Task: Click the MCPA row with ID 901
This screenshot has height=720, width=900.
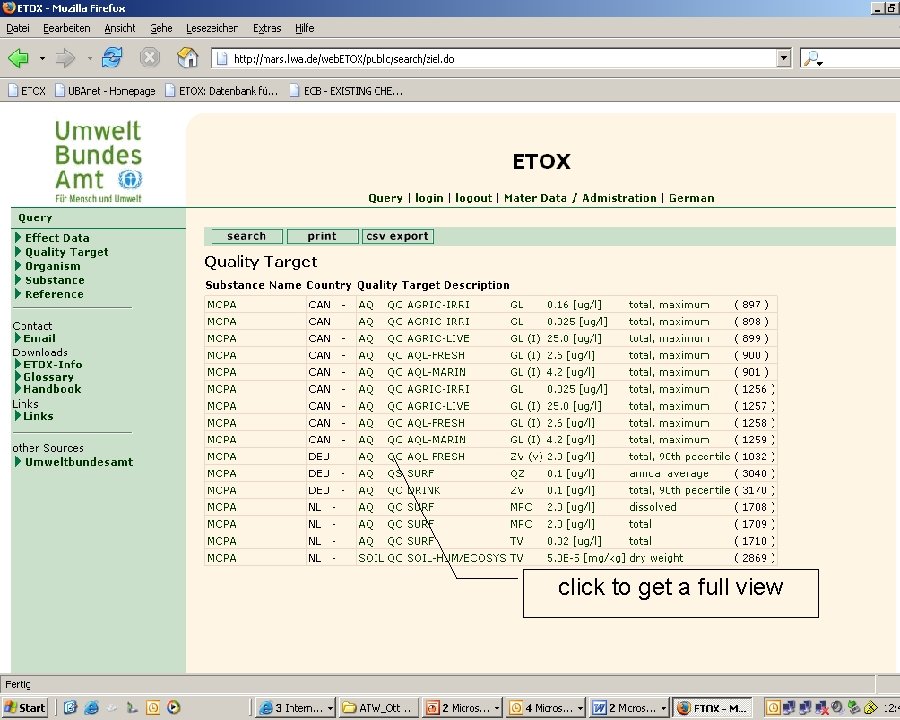Action: [x=490, y=372]
